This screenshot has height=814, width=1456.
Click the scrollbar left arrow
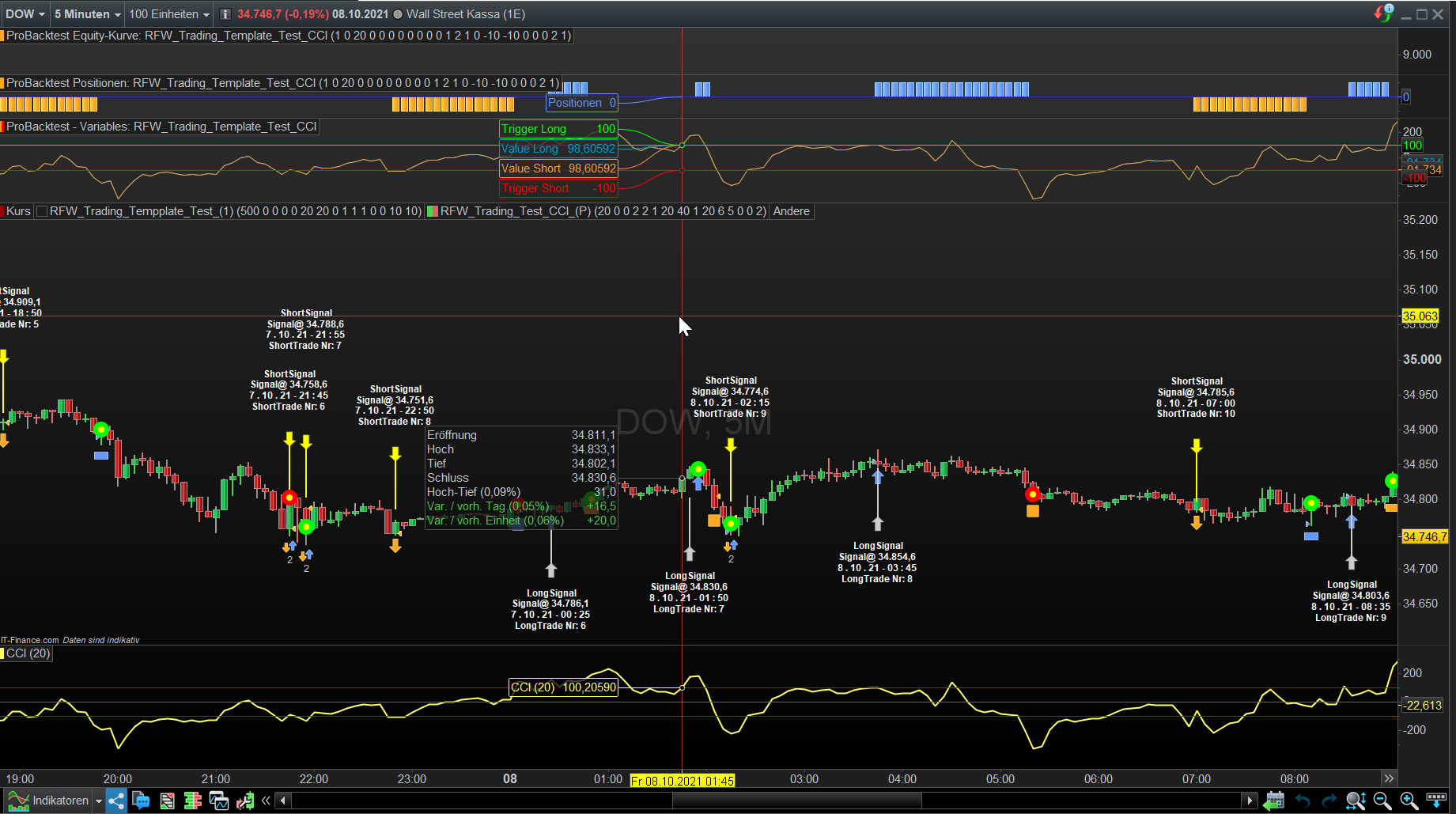coord(283,801)
